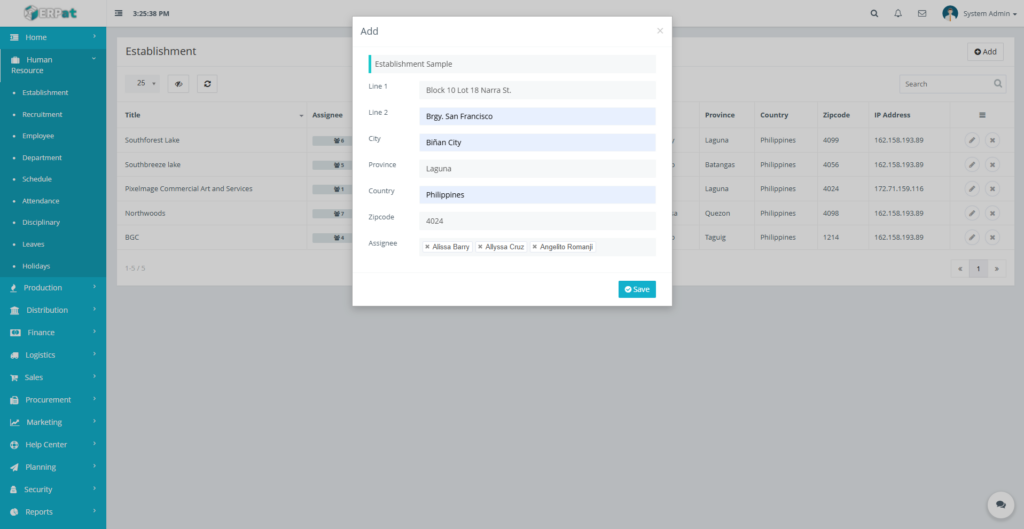This screenshot has height=529, width=1024.
Task: Open the chat bubble widget
Action: pos(1000,504)
